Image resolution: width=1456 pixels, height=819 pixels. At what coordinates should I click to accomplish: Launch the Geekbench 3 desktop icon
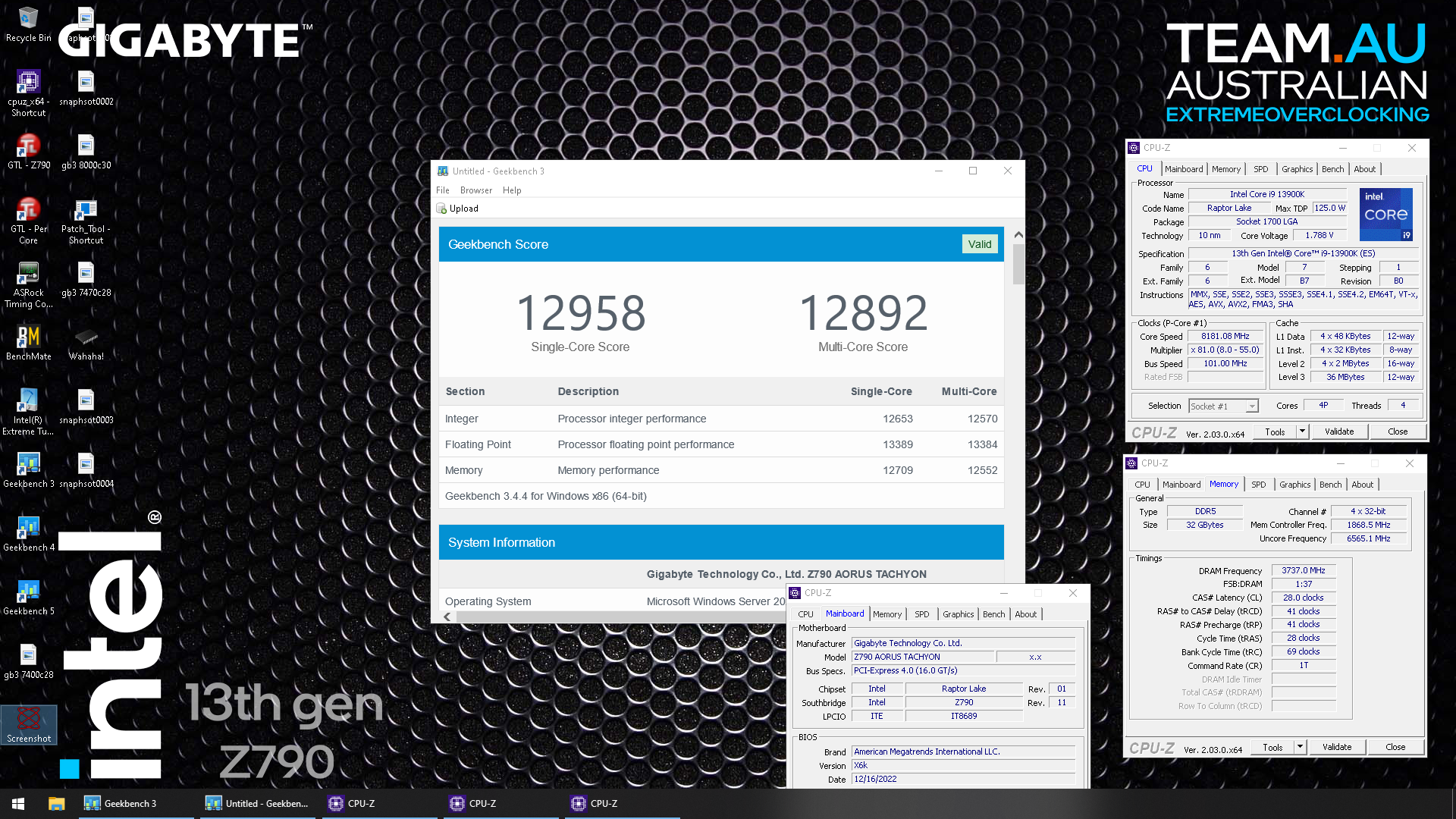pos(28,470)
